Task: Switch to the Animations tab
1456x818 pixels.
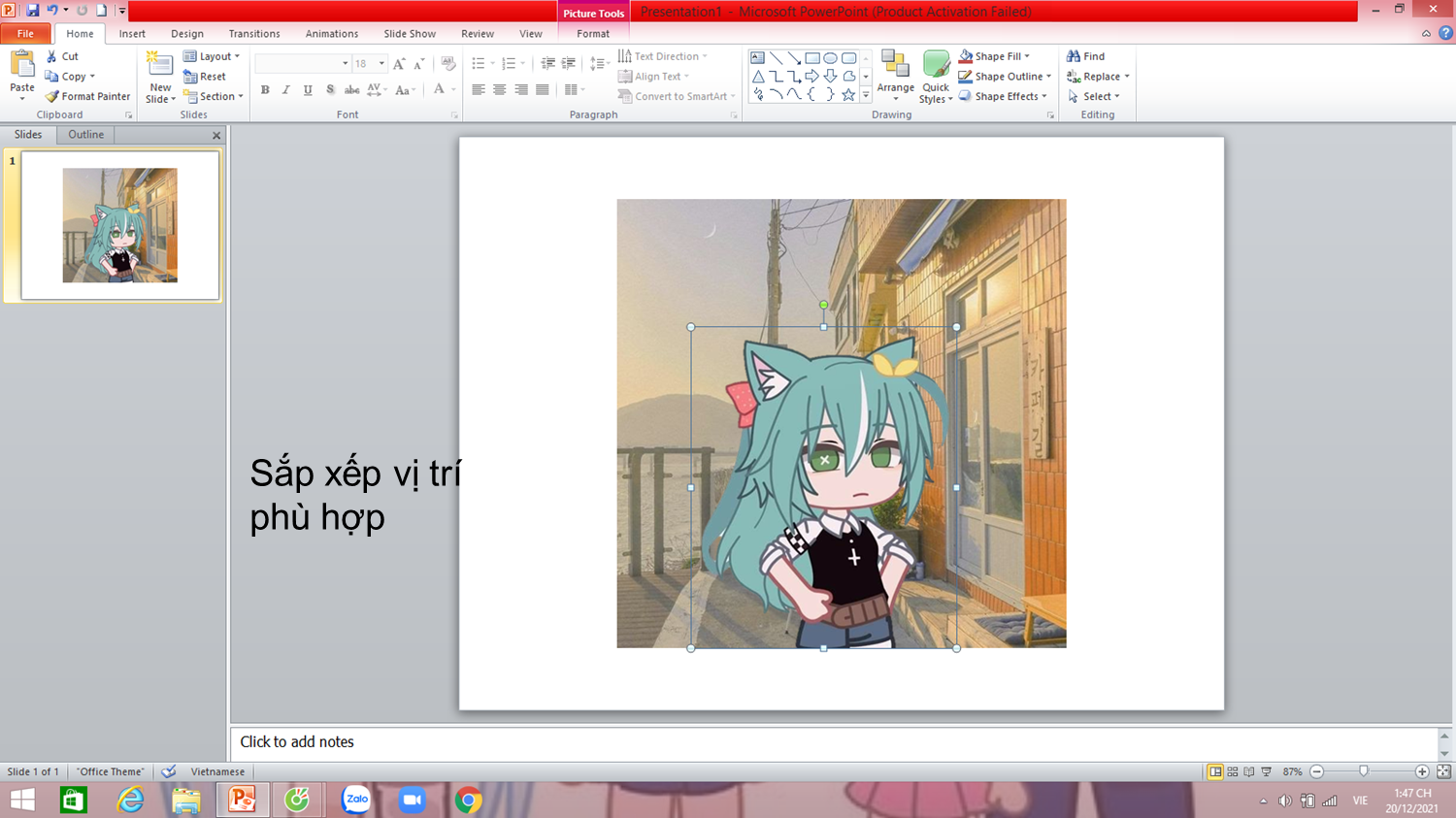Action: pos(332,33)
